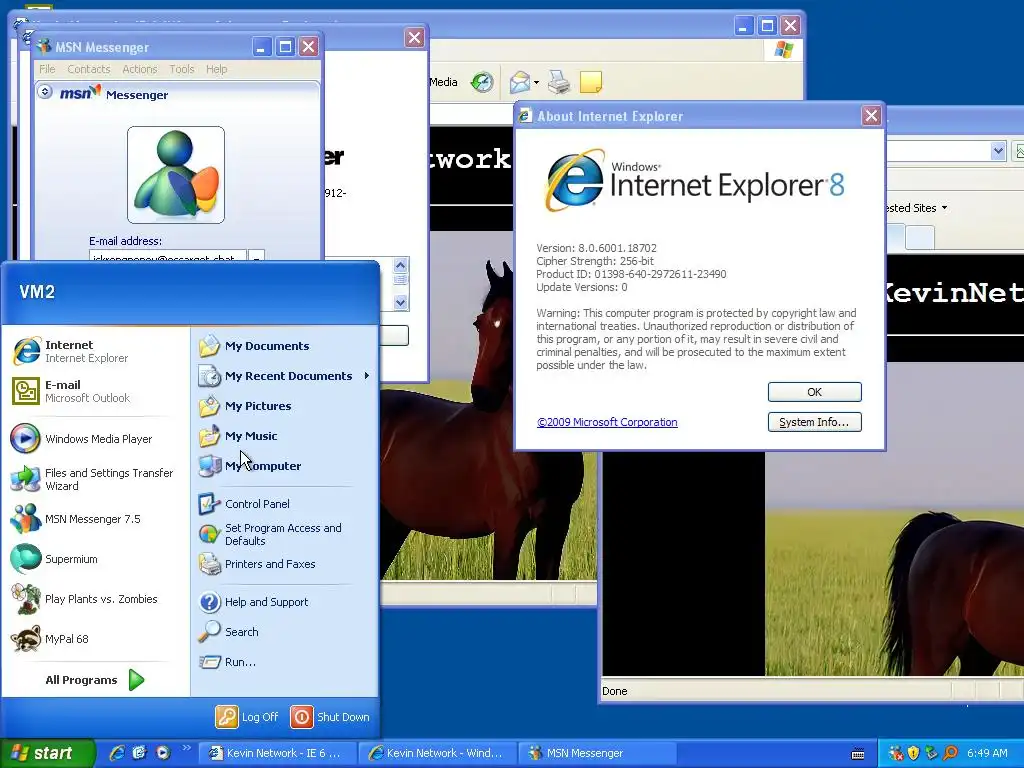Viewport: 1024px width, 768px height.
Task: Click the scroll up arrow beside Start menu
Action: pos(400,265)
